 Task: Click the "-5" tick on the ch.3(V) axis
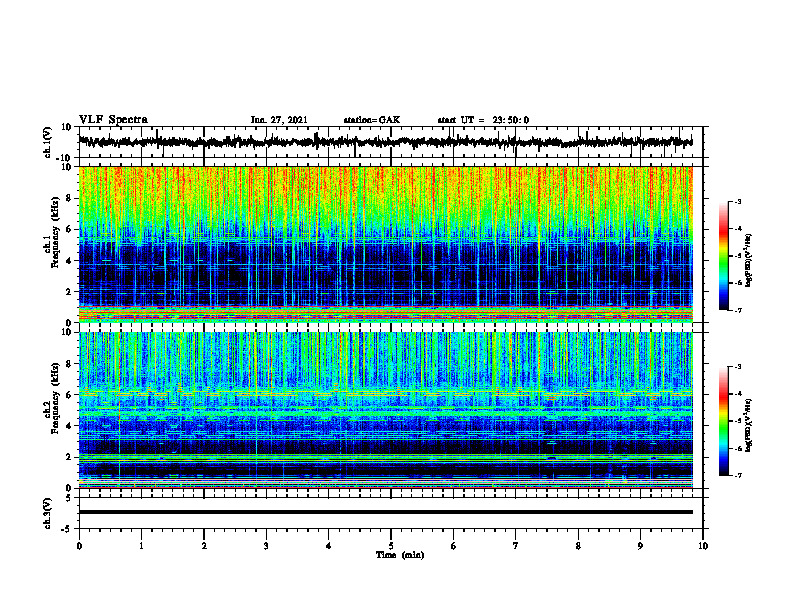pyautogui.click(x=67, y=529)
